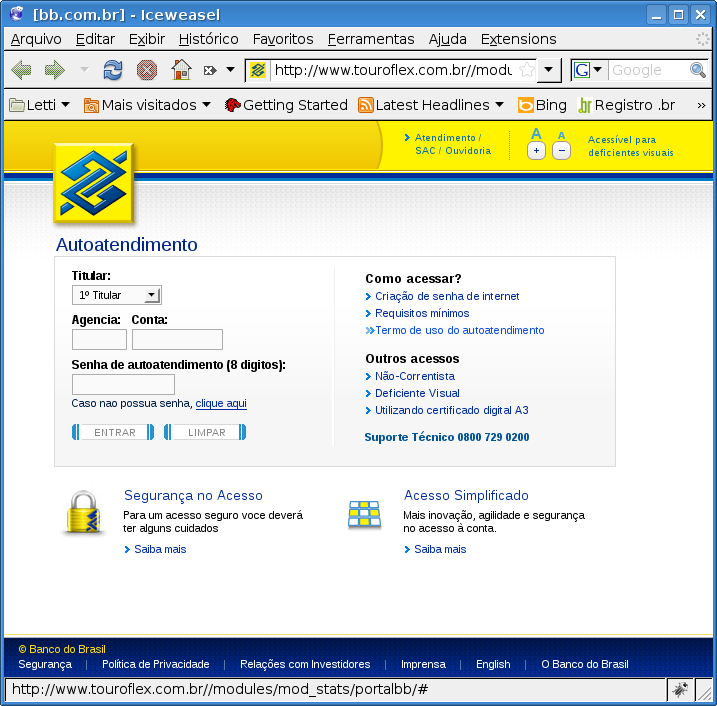717x706 pixels.
Task: Open the Bing bookmark
Action: [x=542, y=105]
